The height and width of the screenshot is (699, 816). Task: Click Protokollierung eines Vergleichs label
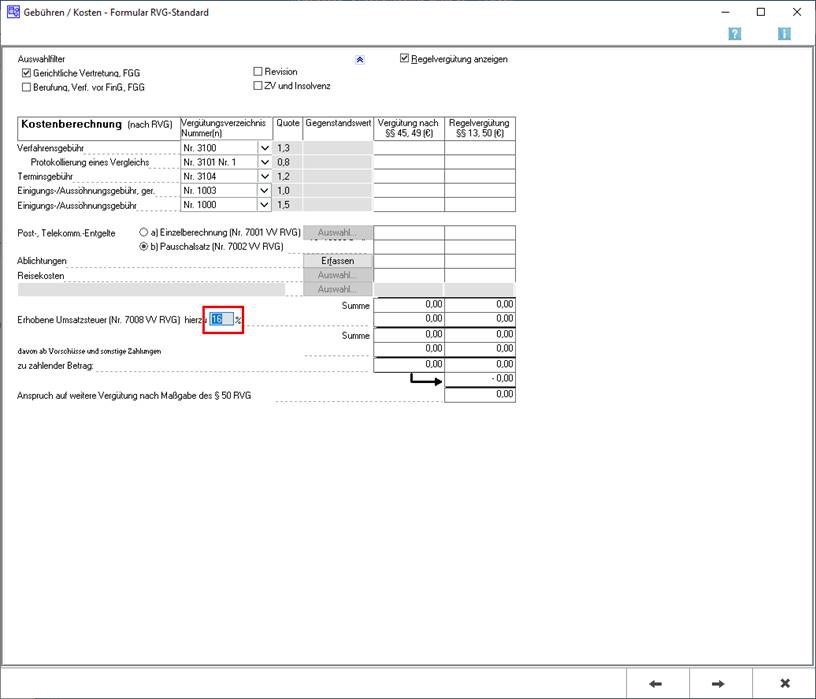point(90,162)
